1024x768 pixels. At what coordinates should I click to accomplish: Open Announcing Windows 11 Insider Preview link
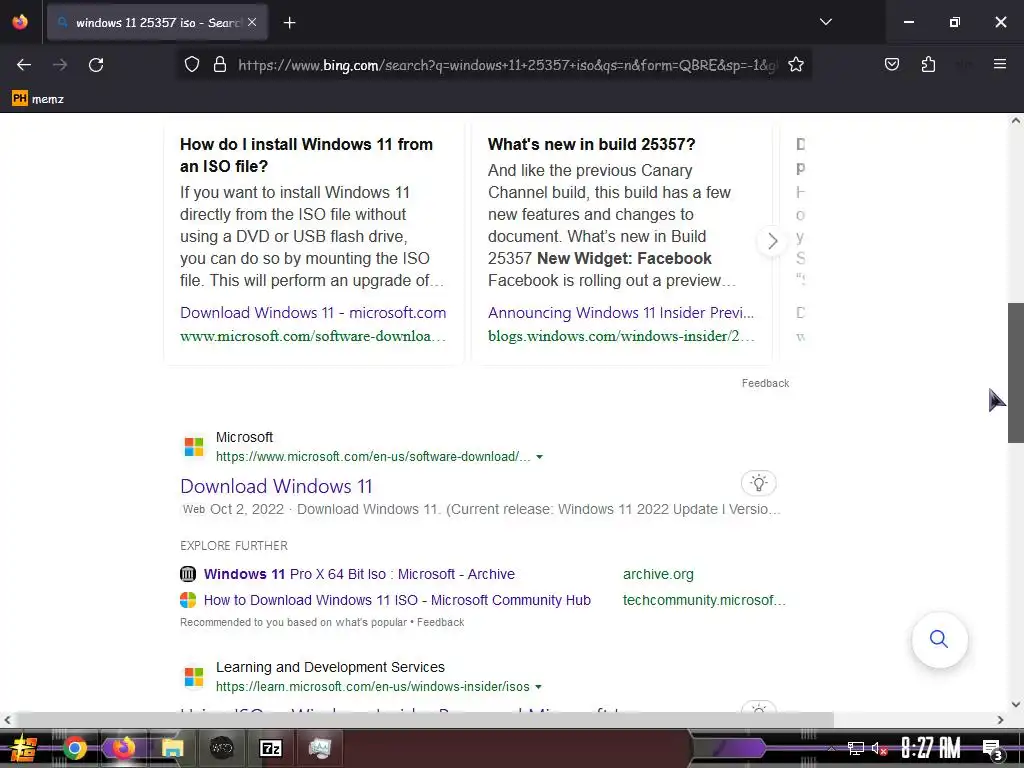(620, 313)
